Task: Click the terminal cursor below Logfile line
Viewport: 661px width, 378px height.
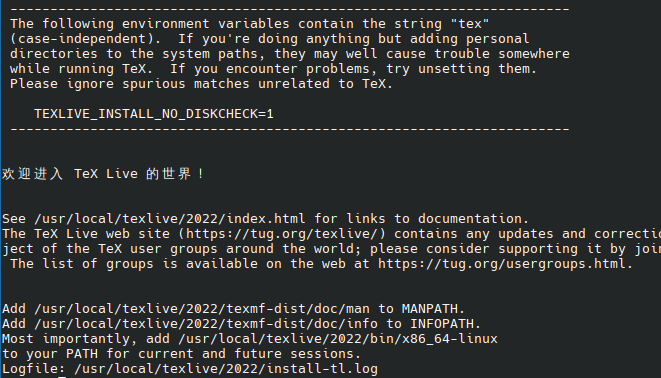Action: pyautogui.click(x=62, y=377)
